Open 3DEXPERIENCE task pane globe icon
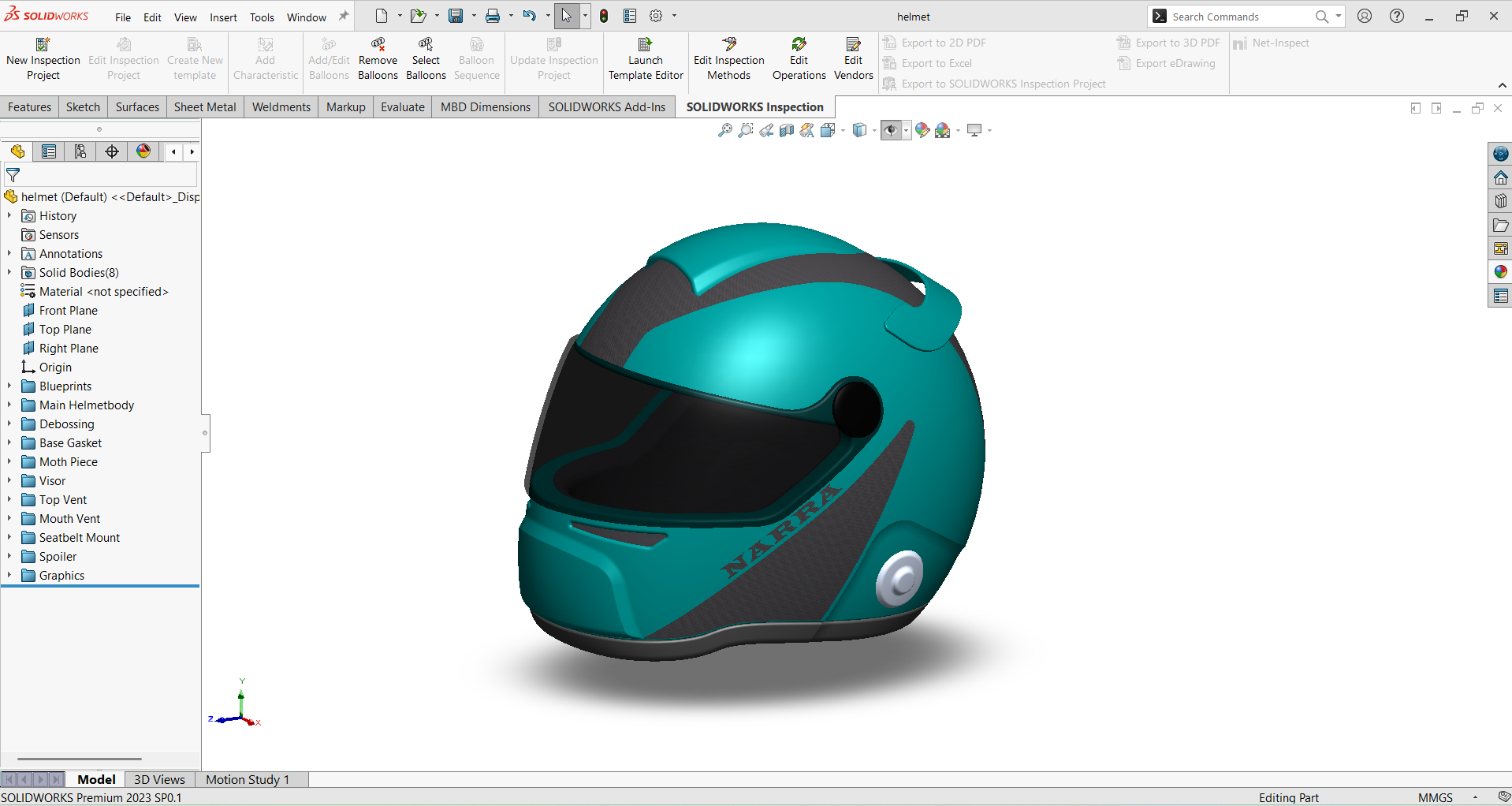Screen dimensions: 1512x806 [x=1501, y=154]
